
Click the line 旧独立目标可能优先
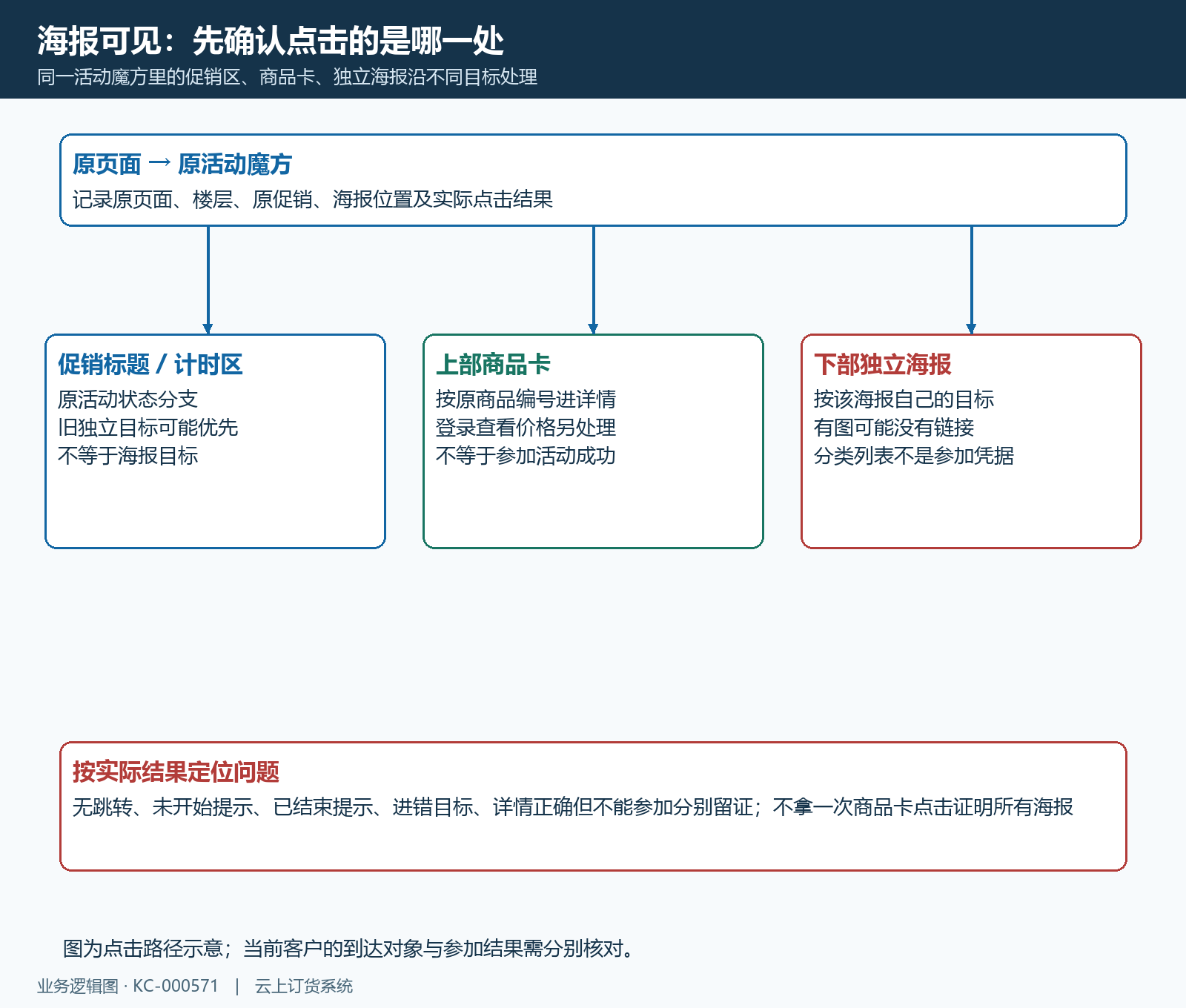148,428
